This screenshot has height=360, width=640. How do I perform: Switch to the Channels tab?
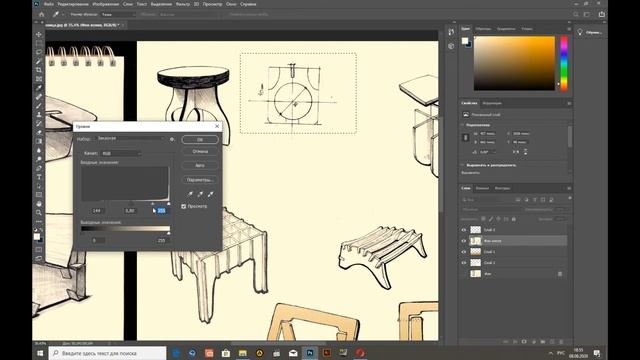click(482, 188)
